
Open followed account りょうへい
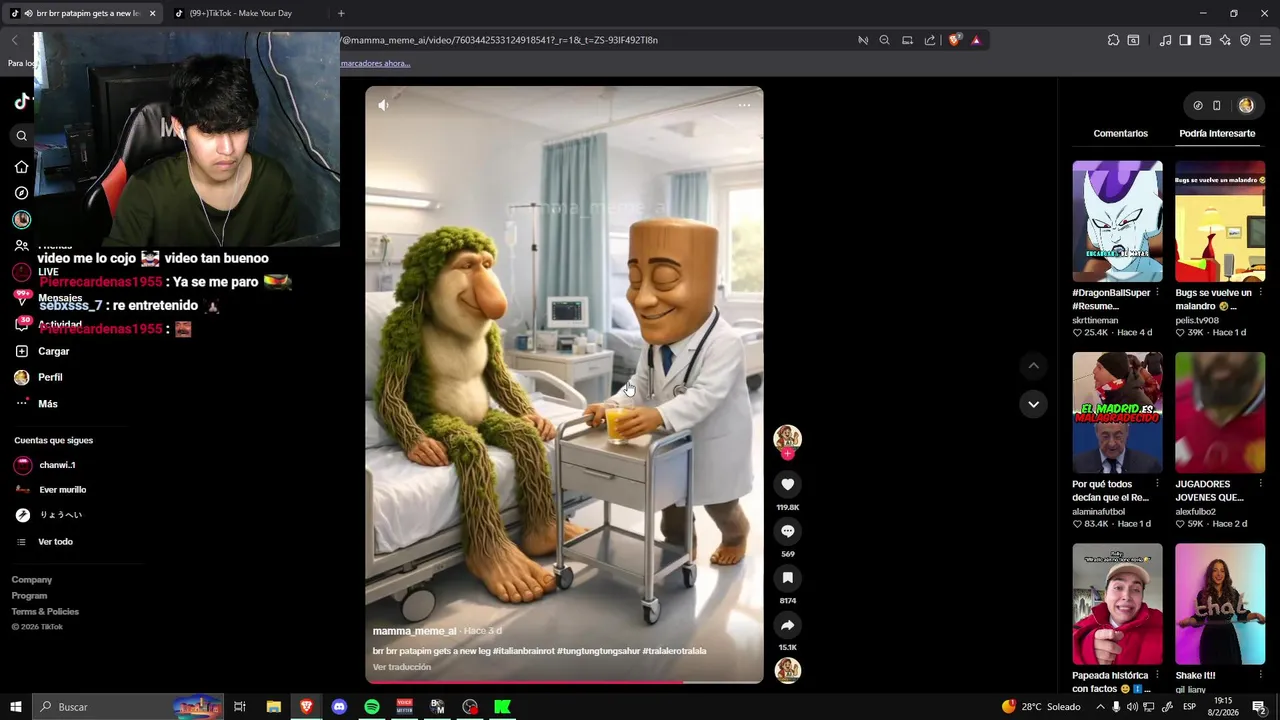(x=48, y=515)
